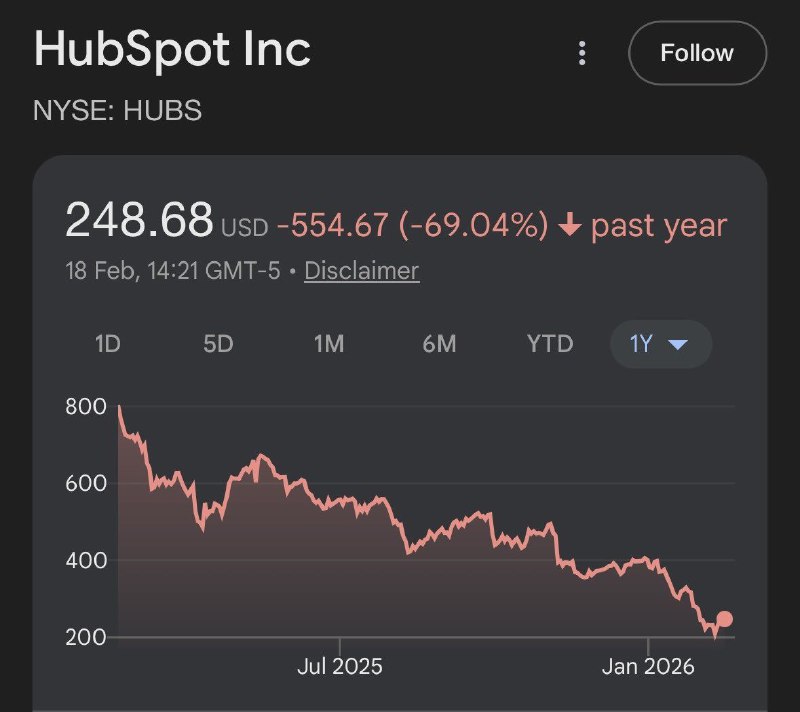Expand the 1Y dropdown arrow

click(678, 345)
